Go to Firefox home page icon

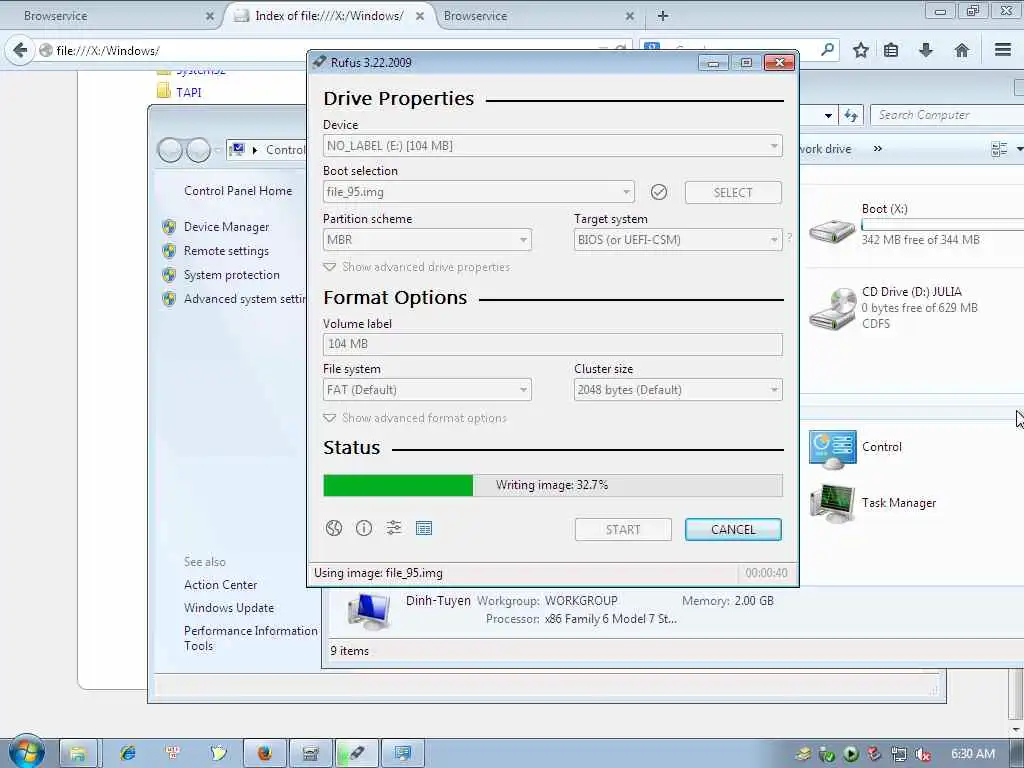tap(961, 50)
